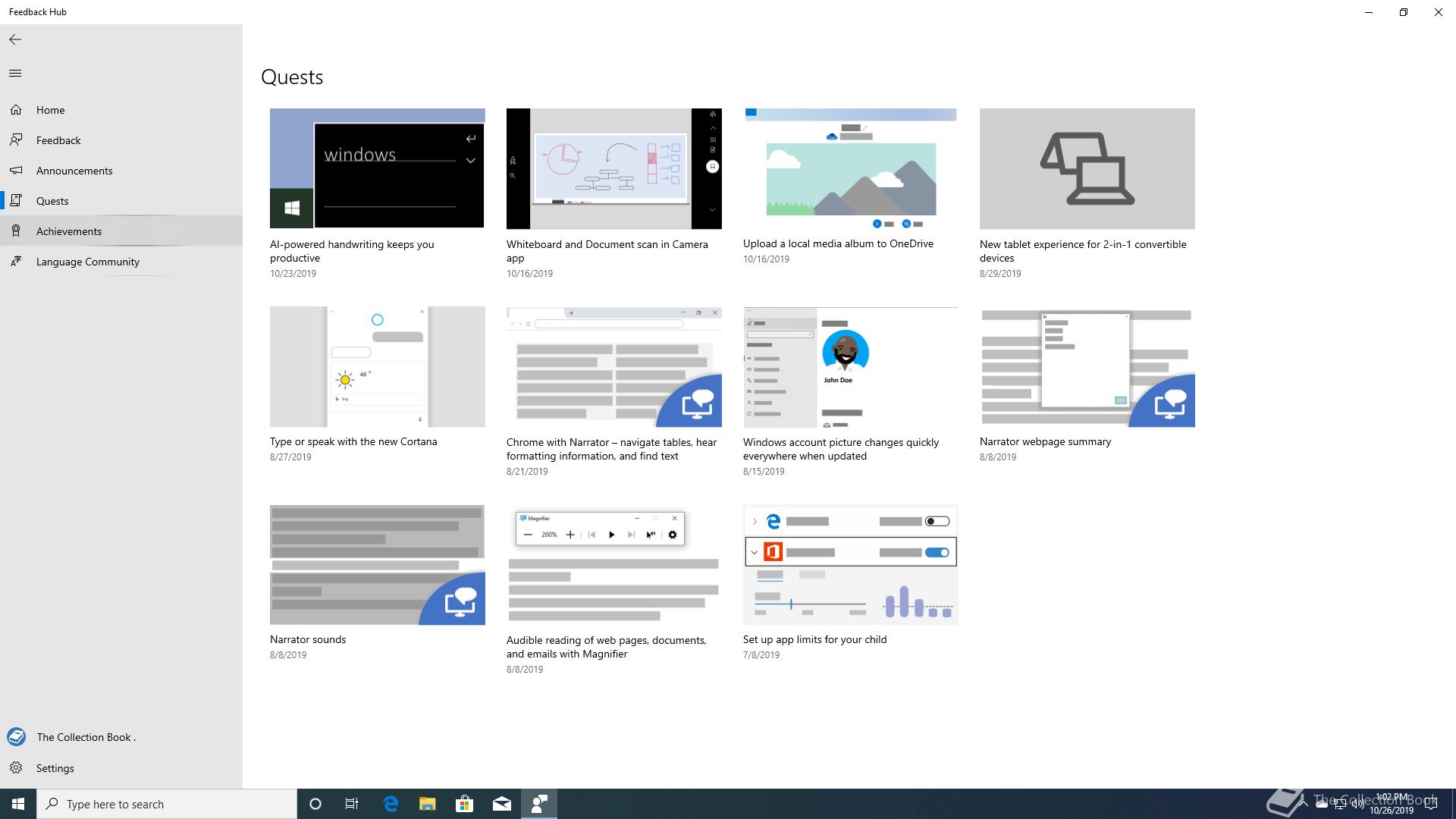The width and height of the screenshot is (1456, 819).
Task: Click the taskbar search box
Action: coord(167,804)
